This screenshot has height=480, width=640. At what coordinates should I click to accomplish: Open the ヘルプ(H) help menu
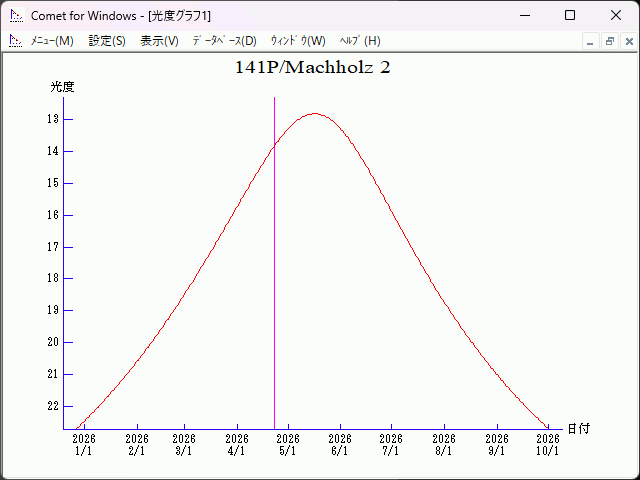(360, 41)
